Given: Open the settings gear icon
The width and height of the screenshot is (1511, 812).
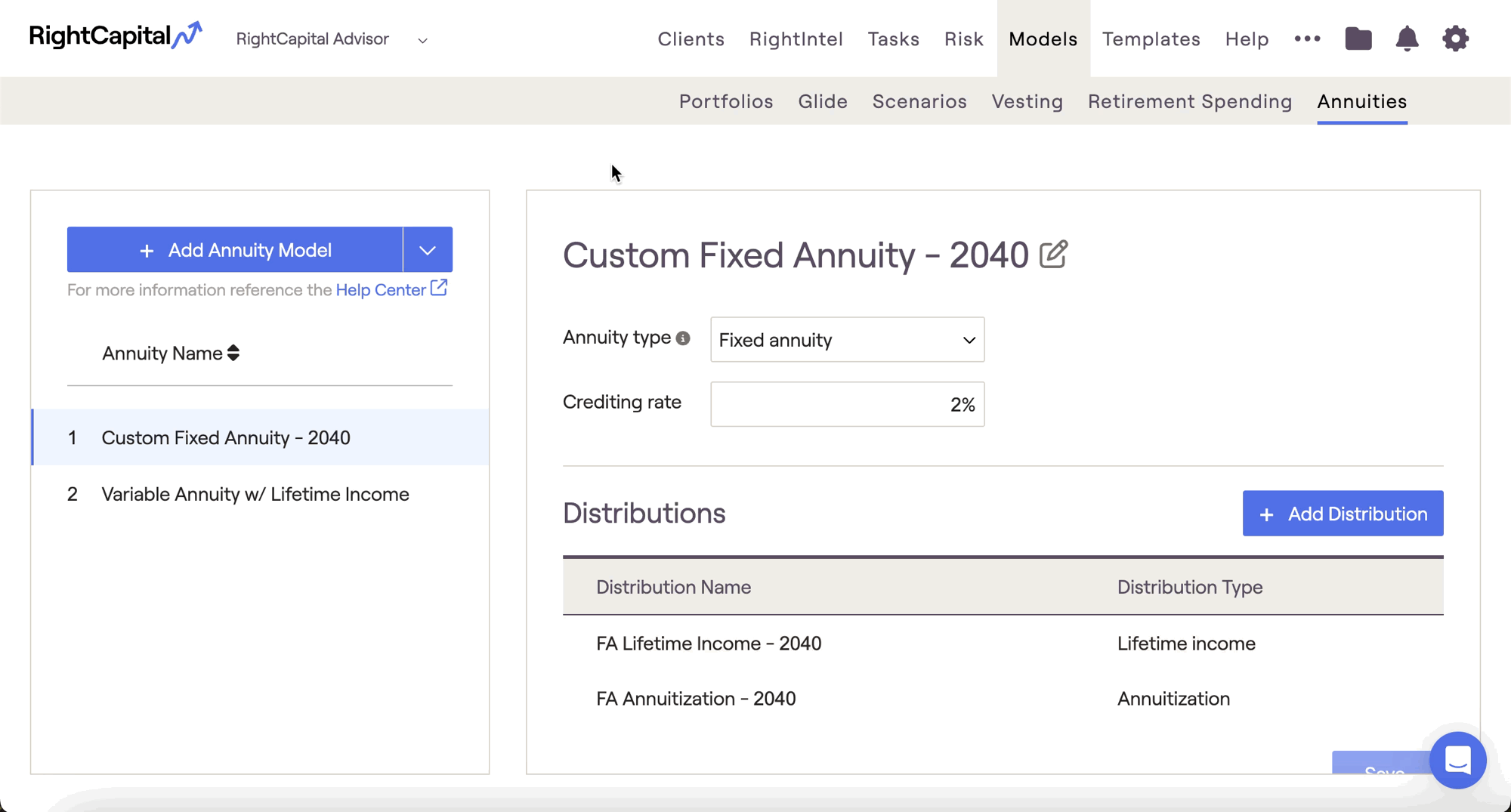Looking at the screenshot, I should tap(1455, 39).
